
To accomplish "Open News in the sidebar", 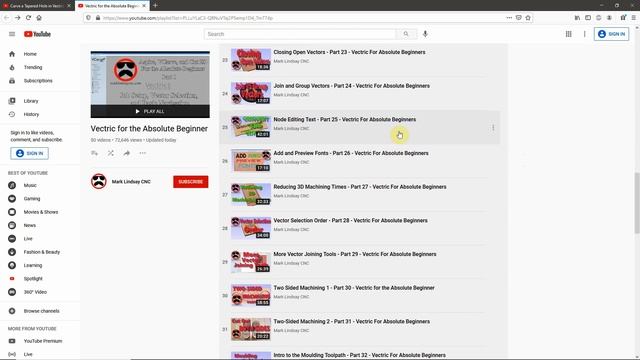I will pos(29,225).
